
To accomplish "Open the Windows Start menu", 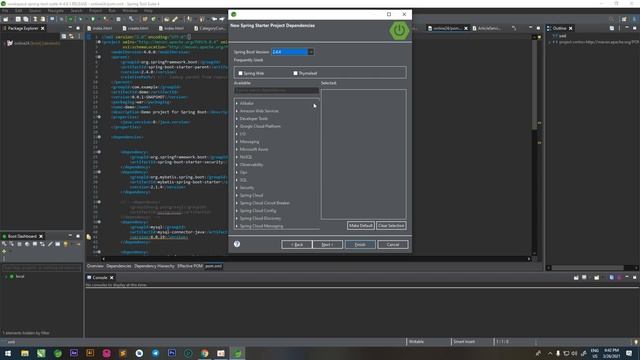I will [x=8, y=353].
